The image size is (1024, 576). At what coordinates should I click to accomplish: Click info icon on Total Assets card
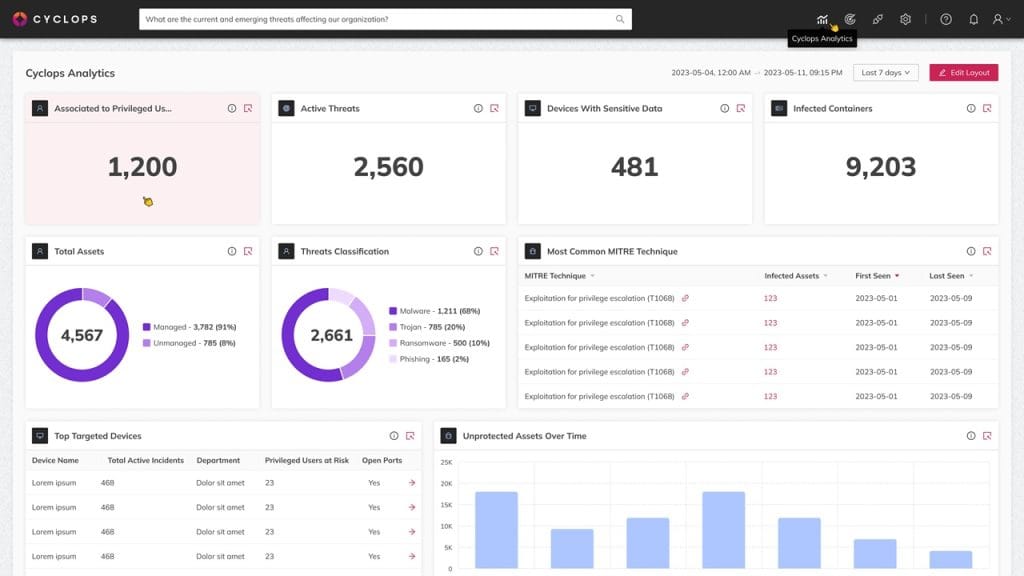[232, 251]
